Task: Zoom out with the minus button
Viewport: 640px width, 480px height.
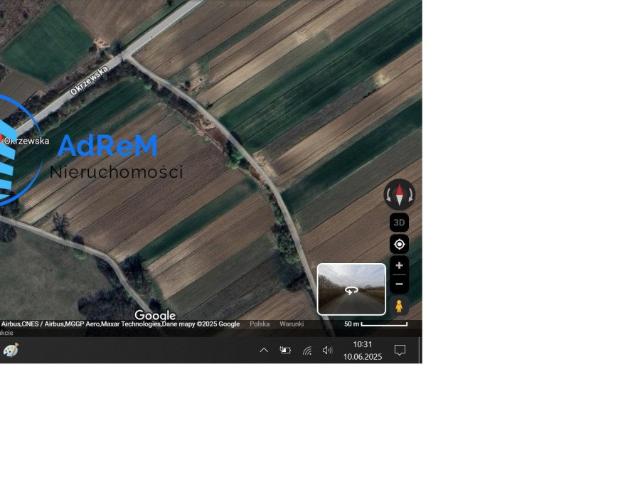Action: click(399, 285)
